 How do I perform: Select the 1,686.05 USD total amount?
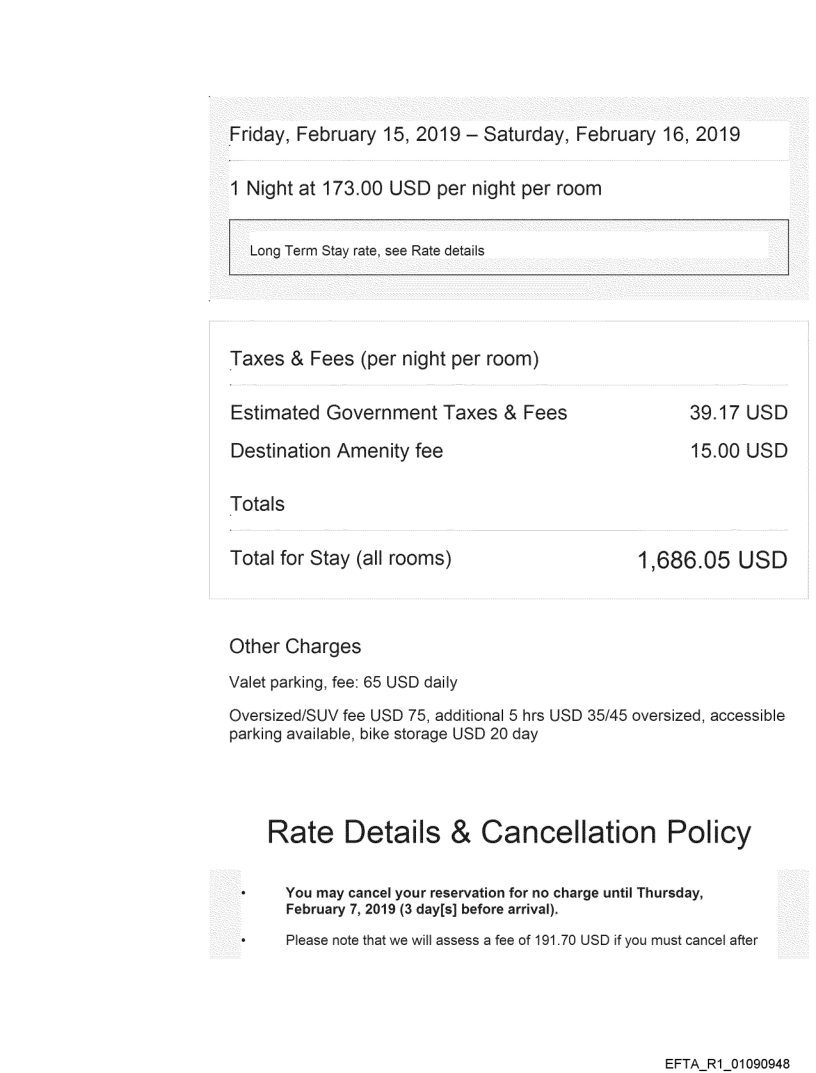[712, 561]
